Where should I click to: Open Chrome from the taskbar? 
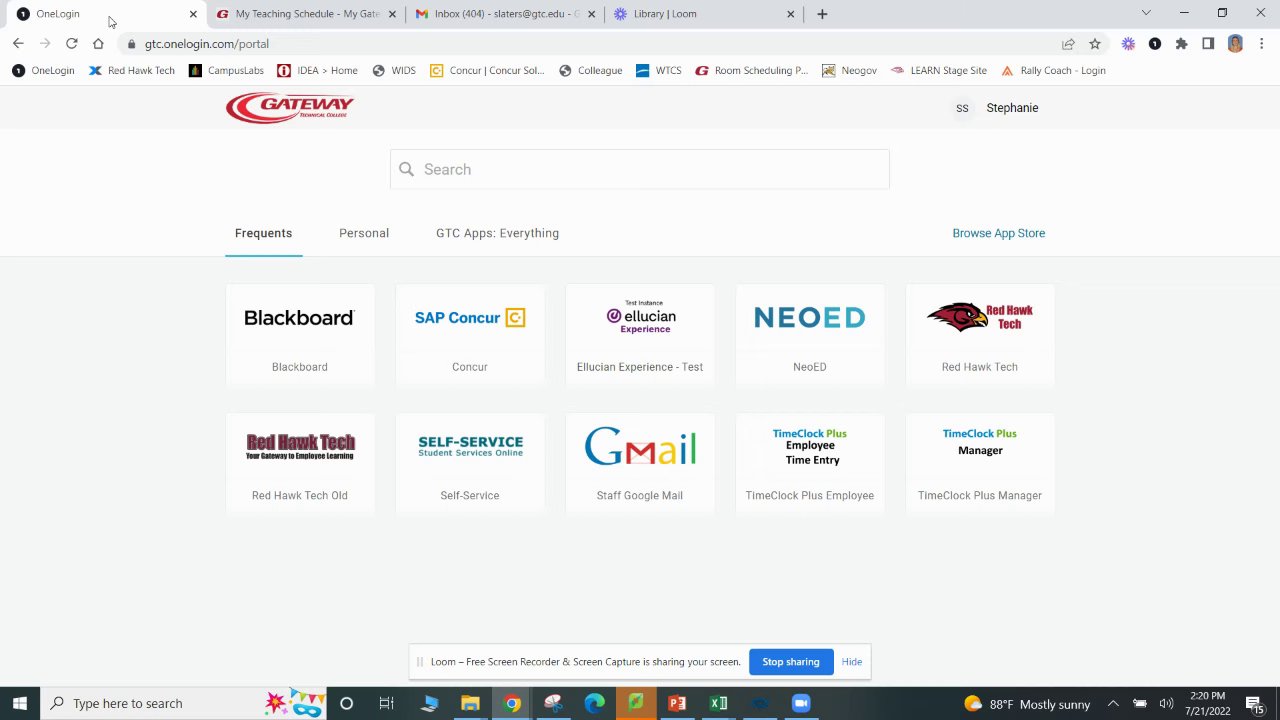click(x=511, y=703)
